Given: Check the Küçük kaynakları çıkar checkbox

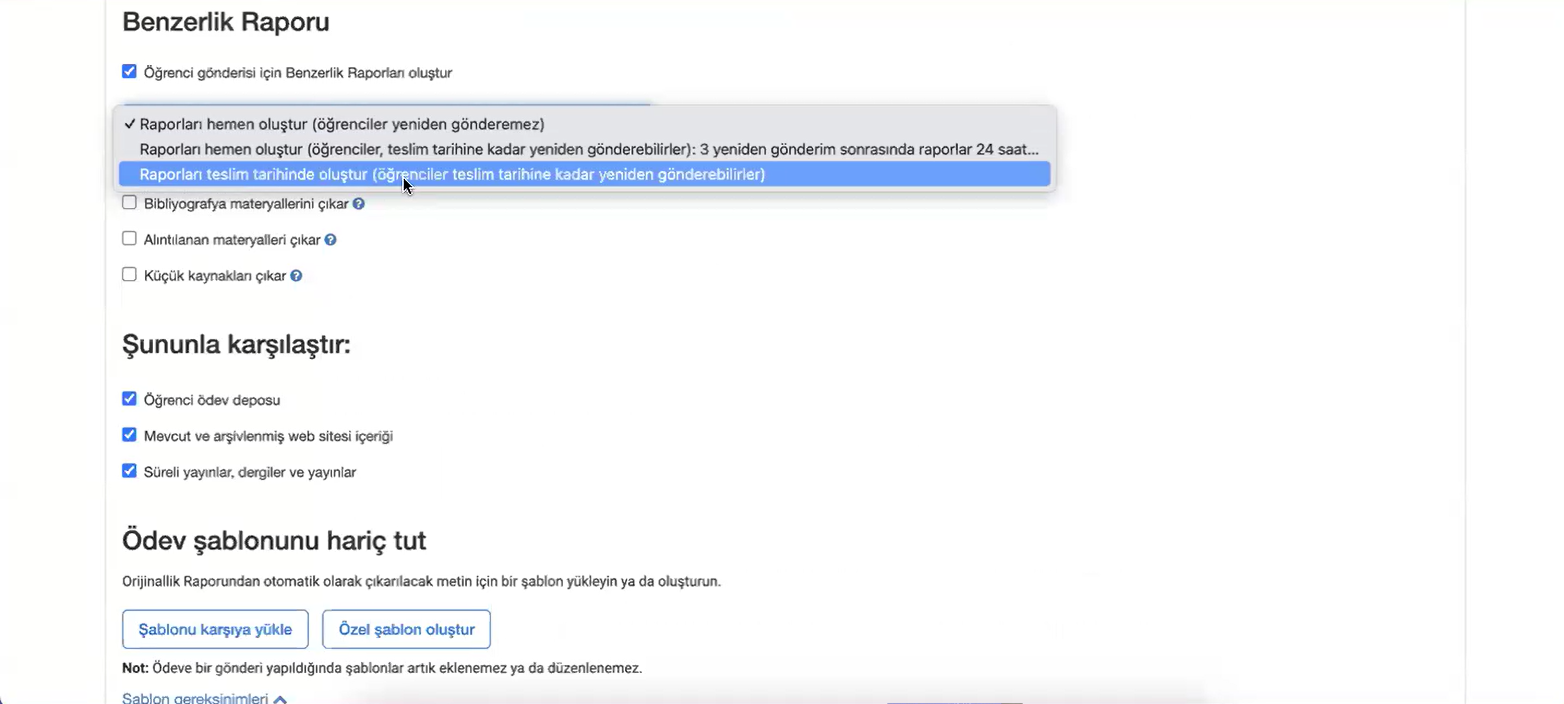Looking at the screenshot, I should point(129,275).
